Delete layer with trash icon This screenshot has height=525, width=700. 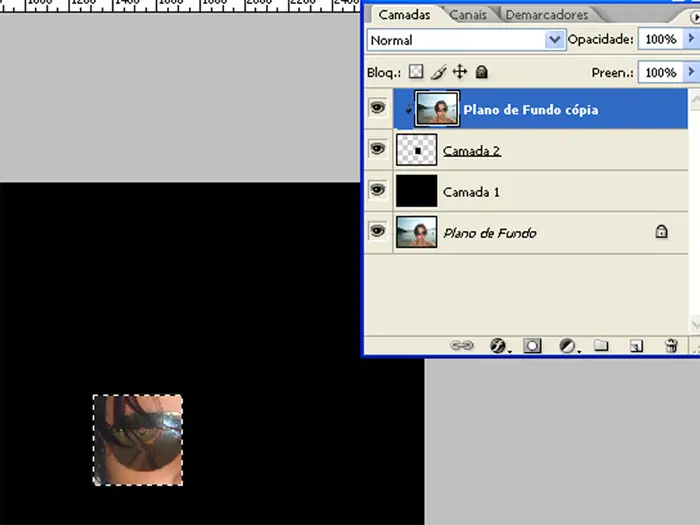(x=671, y=346)
